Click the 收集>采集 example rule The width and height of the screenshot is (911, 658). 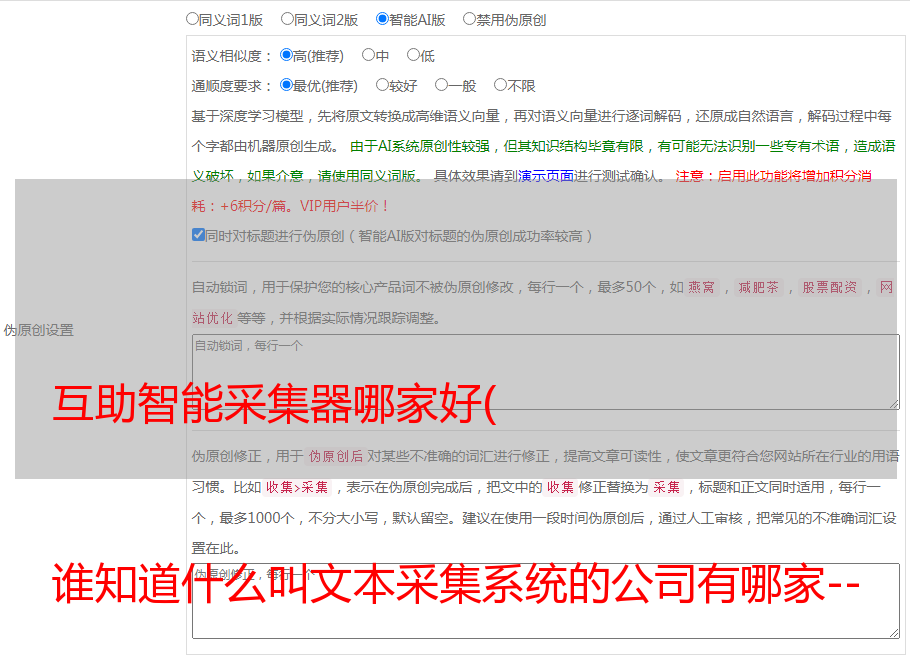pyautogui.click(x=297, y=488)
